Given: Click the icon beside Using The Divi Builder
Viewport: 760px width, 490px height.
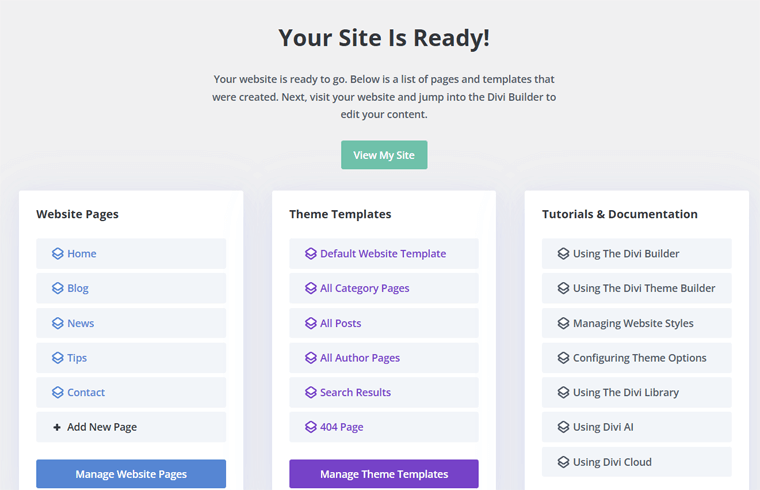Looking at the screenshot, I should (x=563, y=253).
